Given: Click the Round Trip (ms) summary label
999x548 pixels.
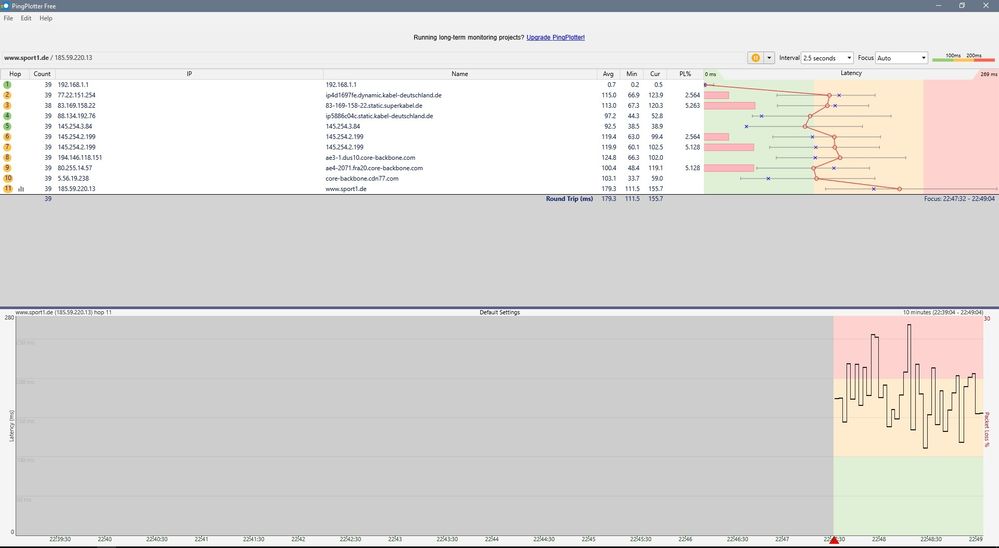Looking at the screenshot, I should click(x=570, y=199).
